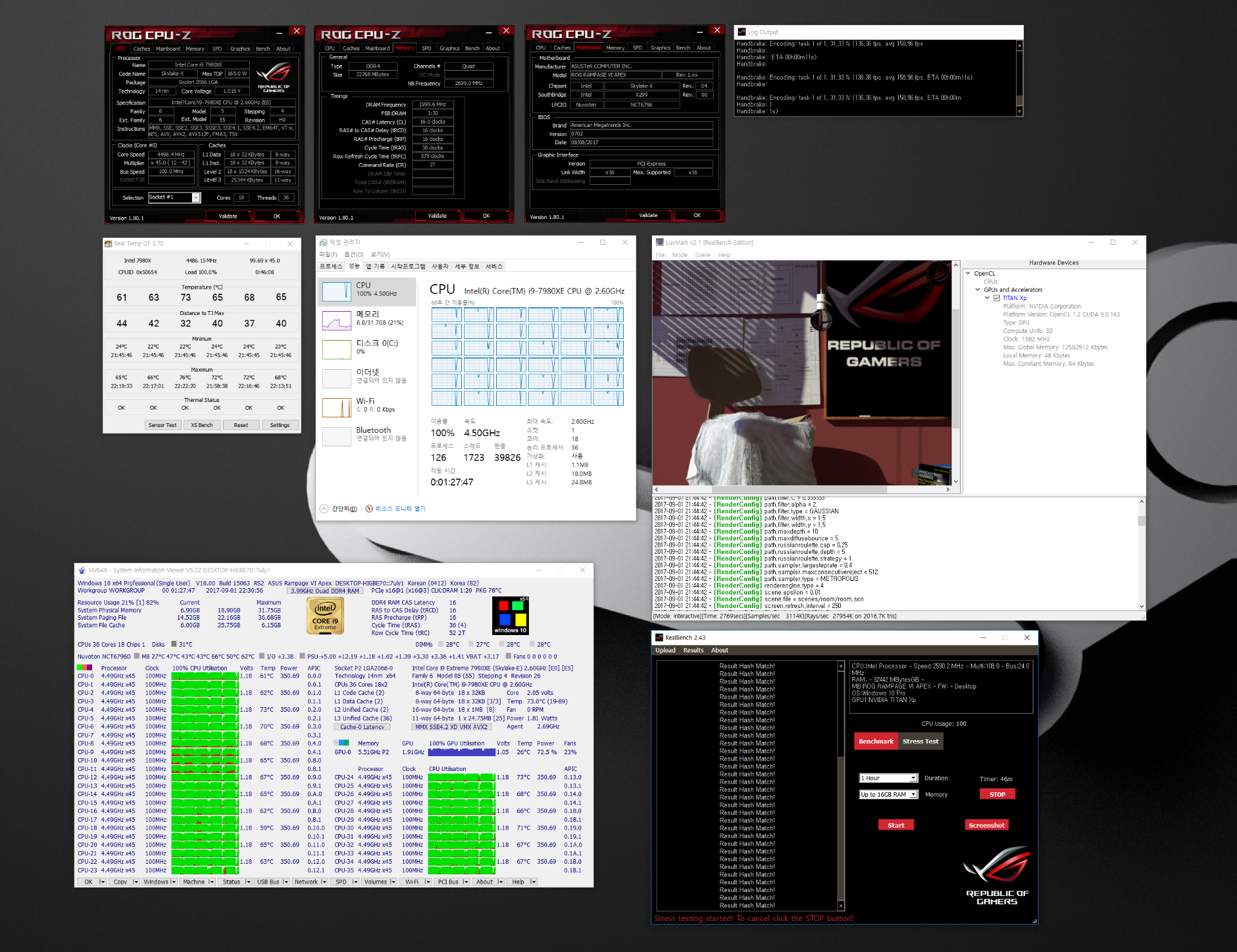Switch to SPD tab in first CPU-Z window
1237x952 pixels.
[x=216, y=49]
